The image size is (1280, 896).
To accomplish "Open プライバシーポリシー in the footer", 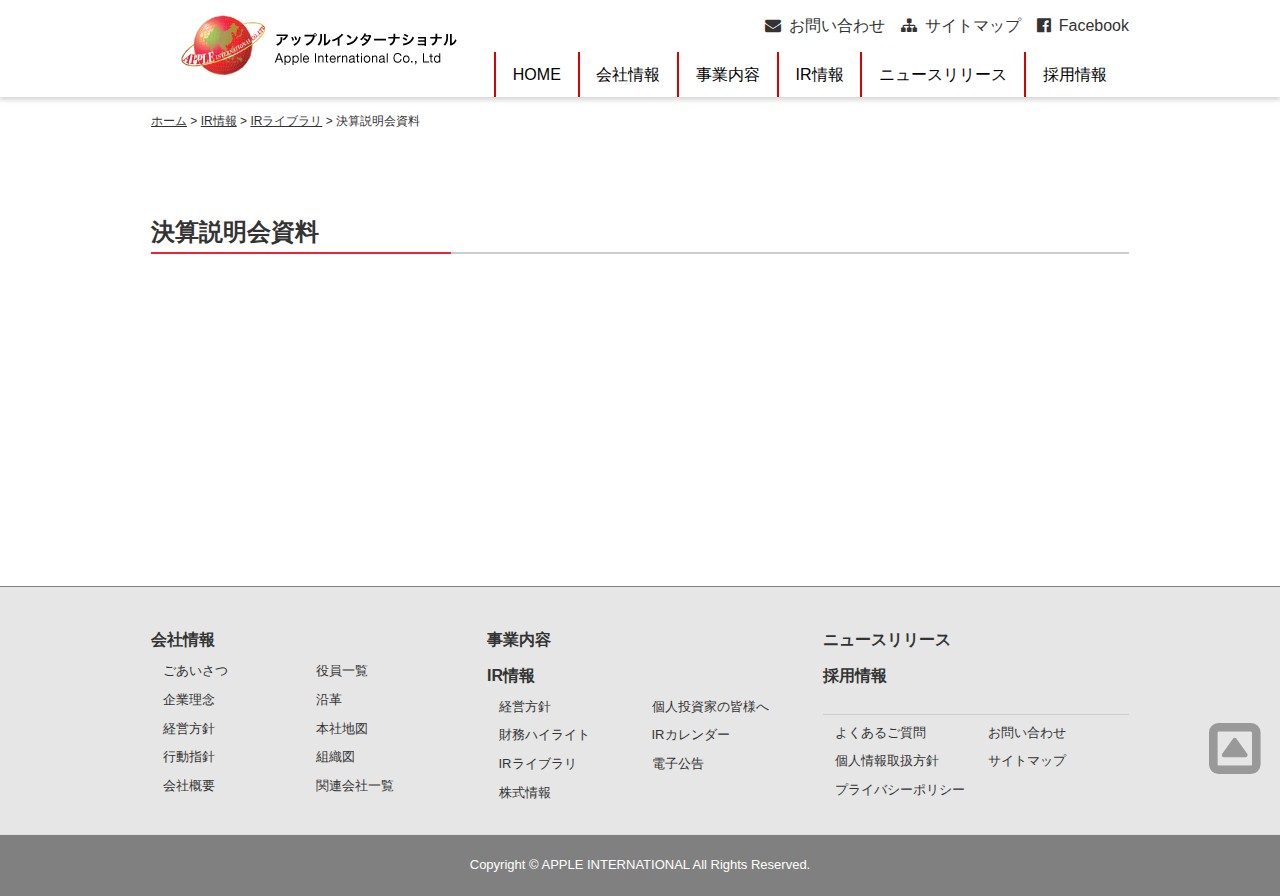I will 900,790.
